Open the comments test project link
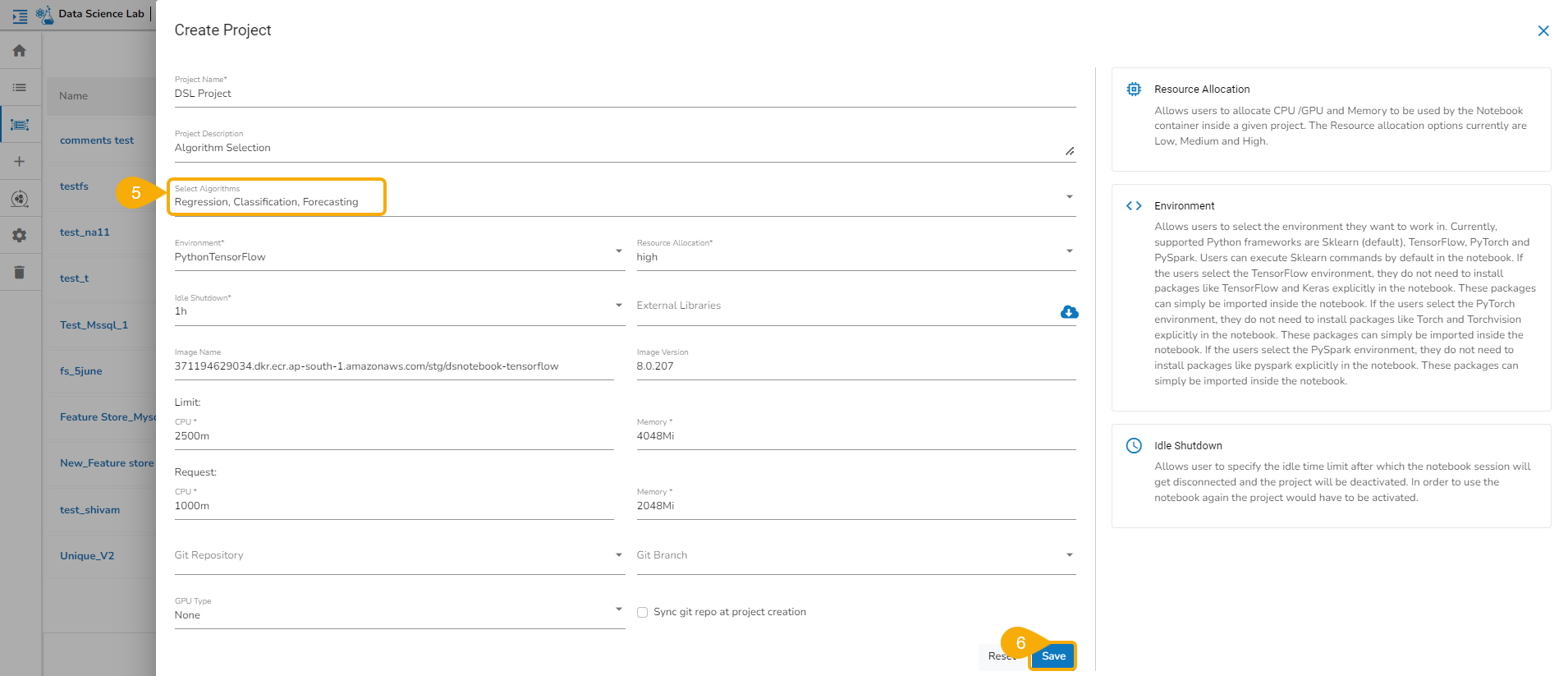 97,140
